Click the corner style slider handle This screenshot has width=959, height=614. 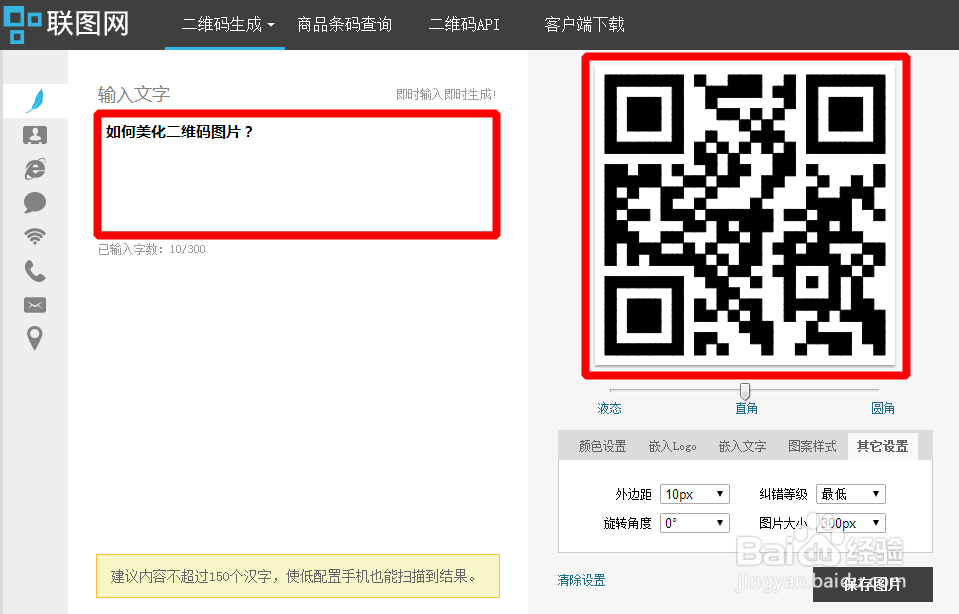745,391
